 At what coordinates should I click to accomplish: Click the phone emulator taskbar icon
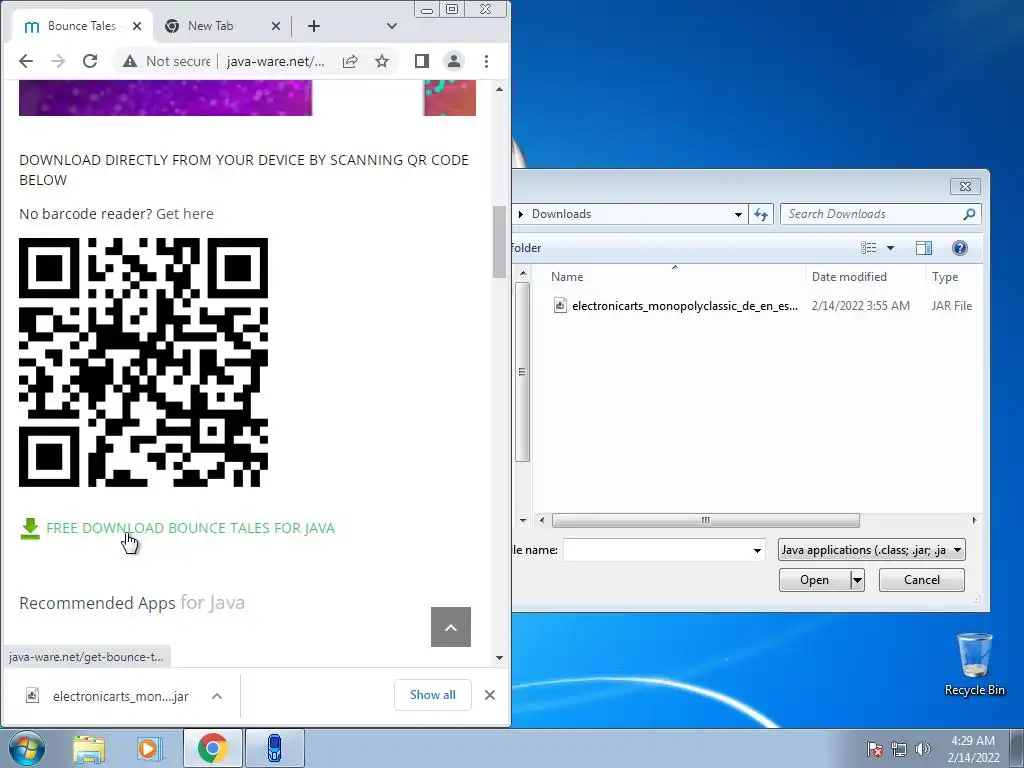click(275, 748)
